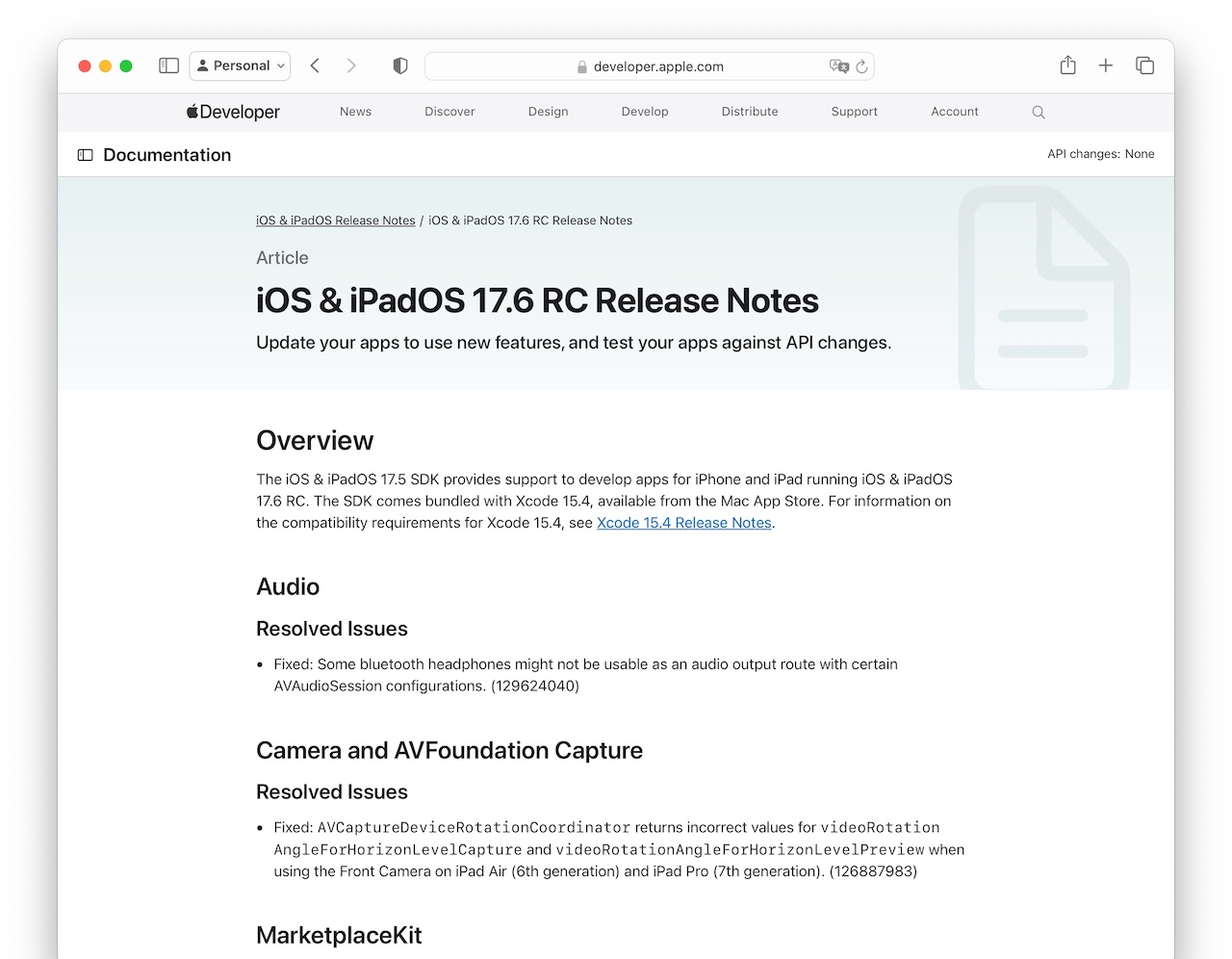Click Resolved Issues under Audio
1232x959 pixels.
(x=332, y=629)
